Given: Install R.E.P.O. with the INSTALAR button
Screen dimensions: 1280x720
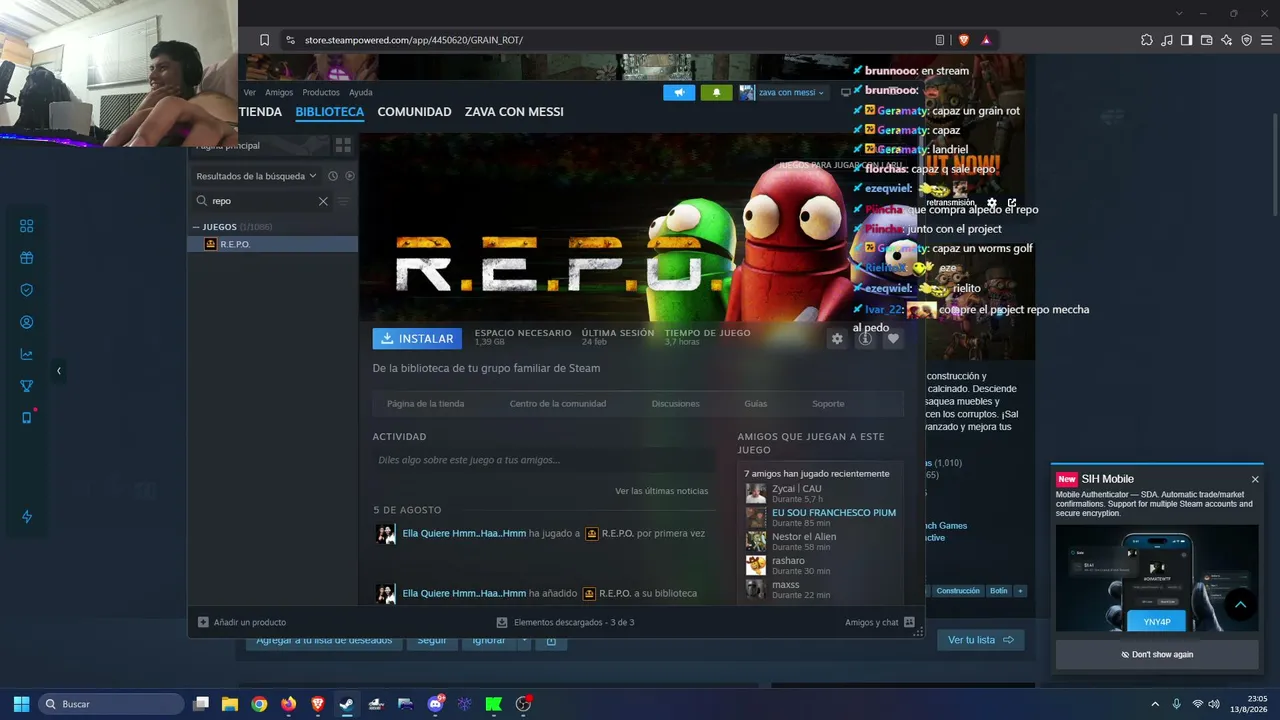Looking at the screenshot, I should (x=417, y=339).
